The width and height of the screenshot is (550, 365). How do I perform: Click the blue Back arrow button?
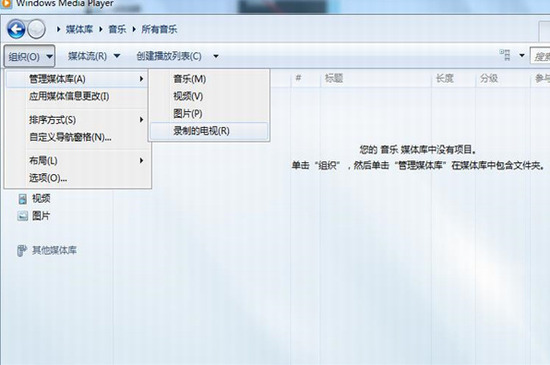16,29
